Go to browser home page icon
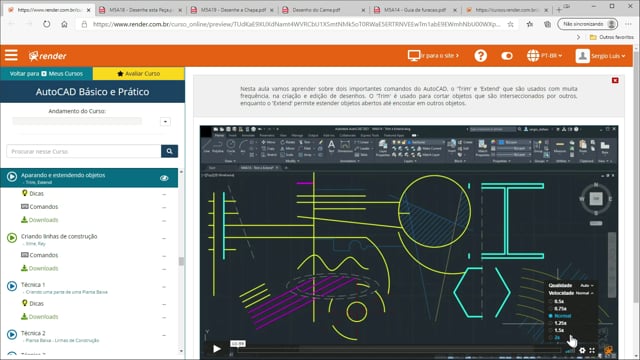Screen dimensions: 640x360 pos(64,24)
